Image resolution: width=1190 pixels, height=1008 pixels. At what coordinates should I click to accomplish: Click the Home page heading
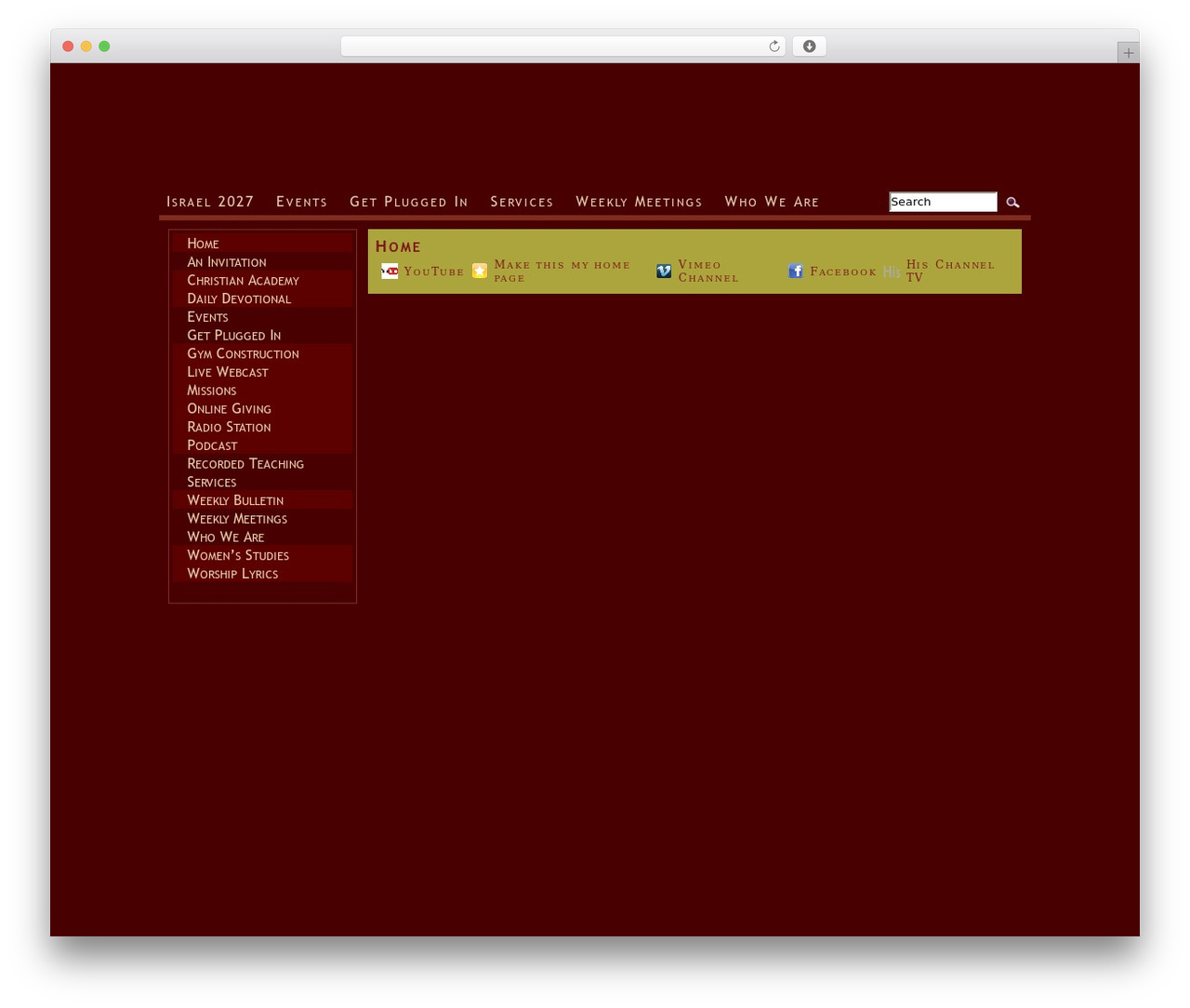pos(398,246)
